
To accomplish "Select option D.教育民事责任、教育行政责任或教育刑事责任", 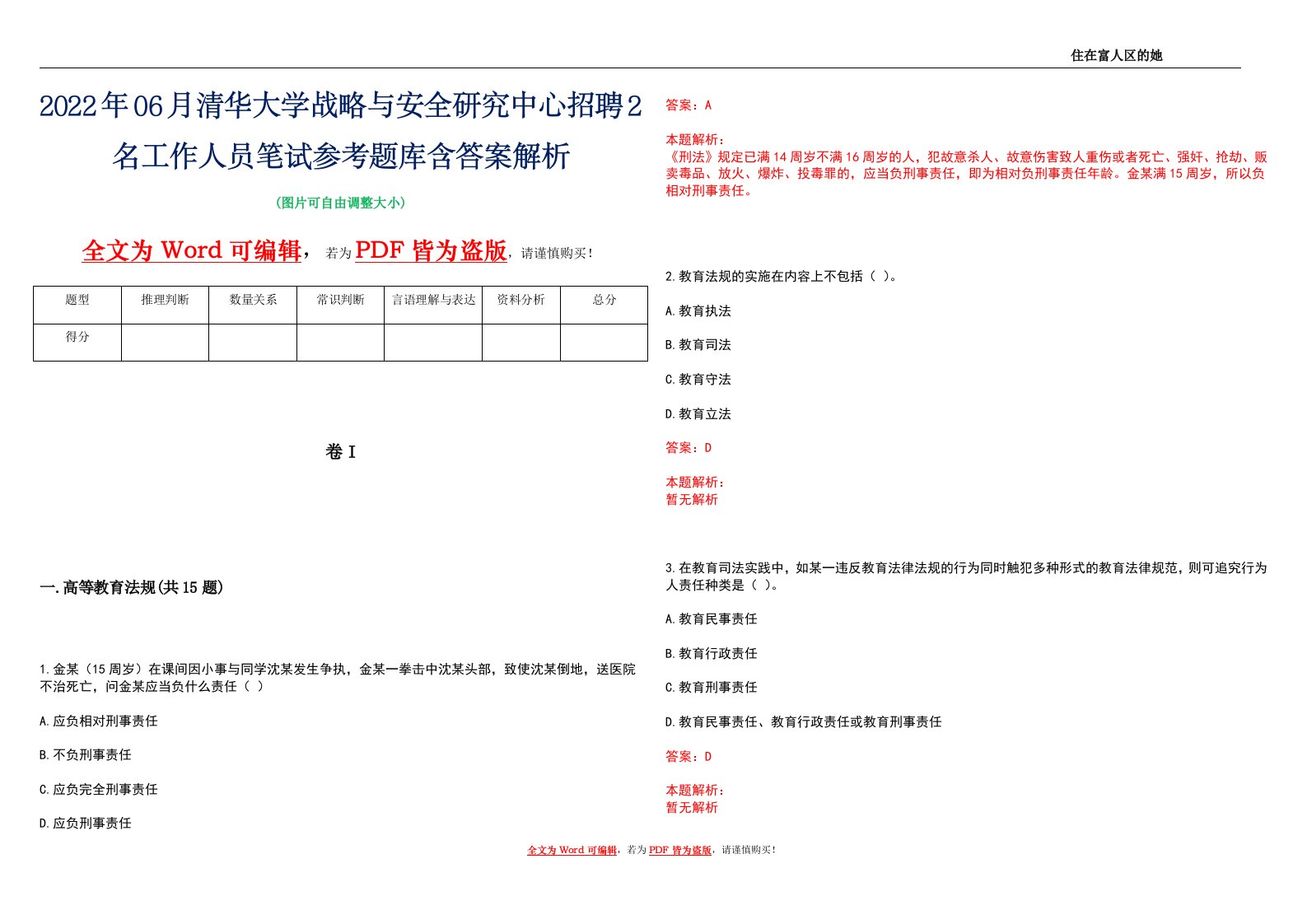I will [803, 721].
